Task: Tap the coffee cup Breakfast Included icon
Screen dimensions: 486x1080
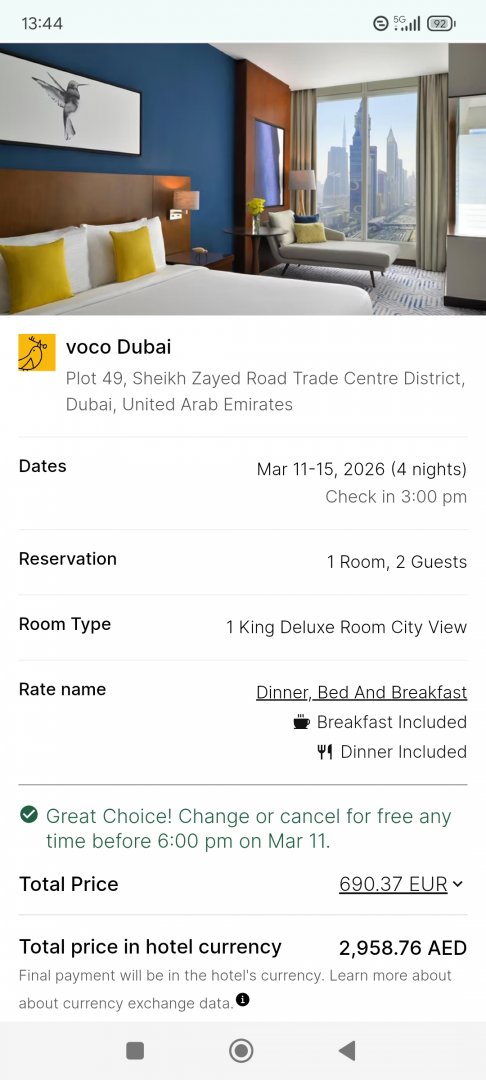Action: pos(302,722)
